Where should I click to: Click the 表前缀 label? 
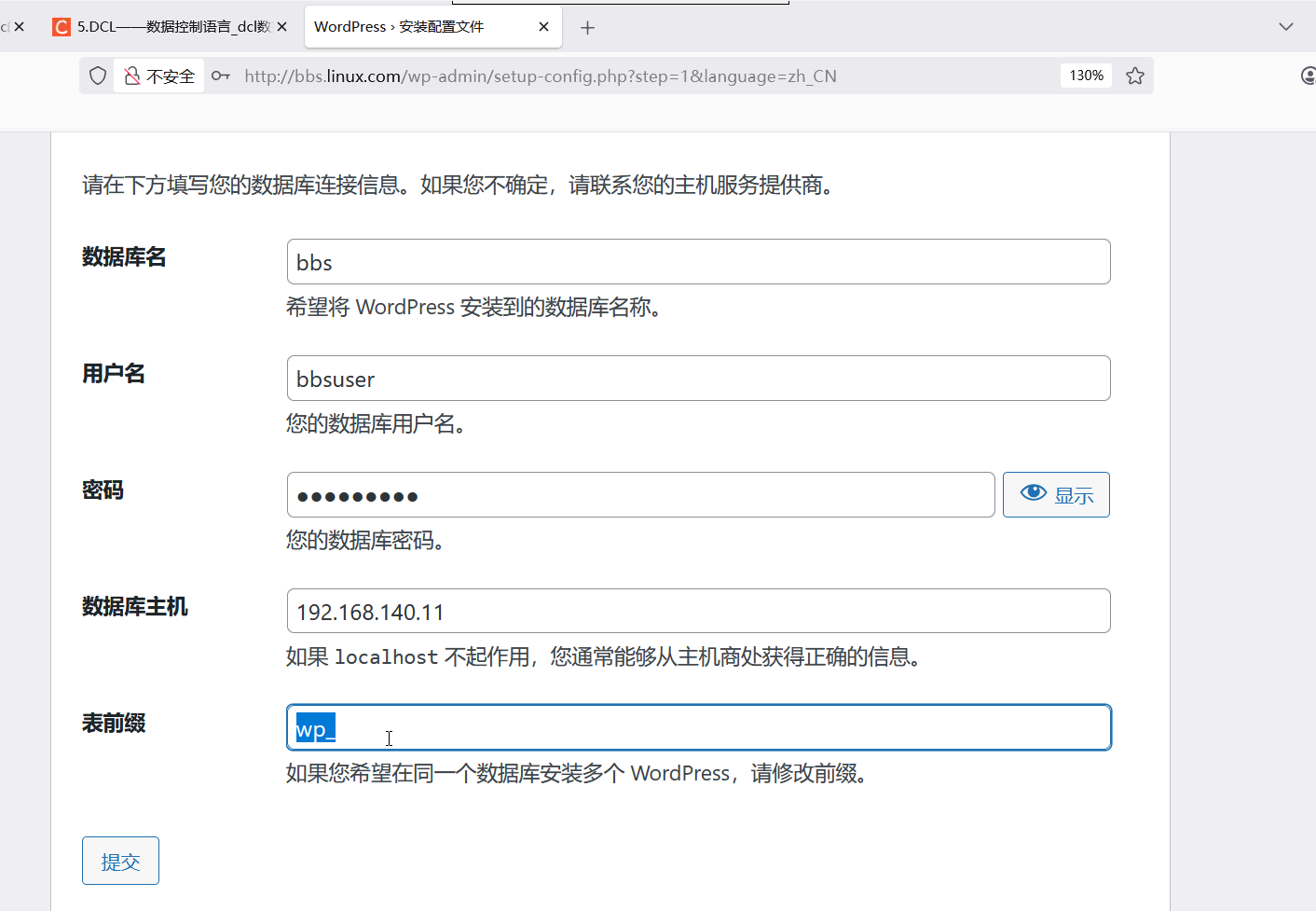114,724
